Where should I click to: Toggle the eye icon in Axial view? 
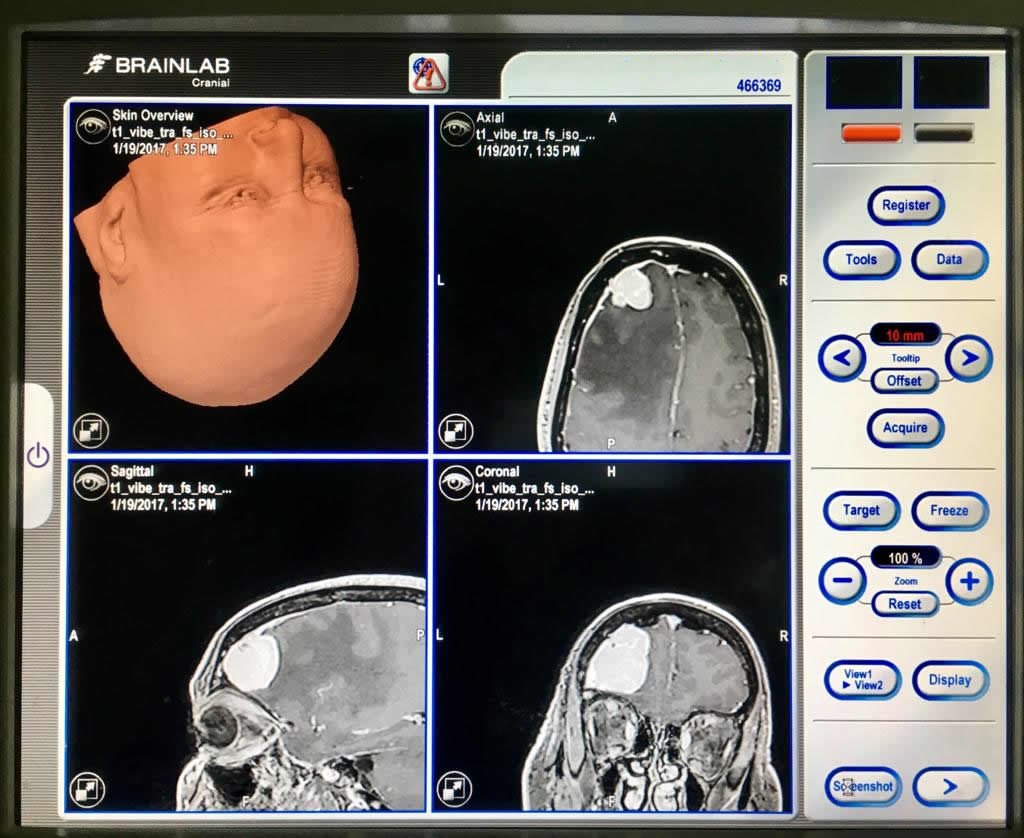click(456, 127)
